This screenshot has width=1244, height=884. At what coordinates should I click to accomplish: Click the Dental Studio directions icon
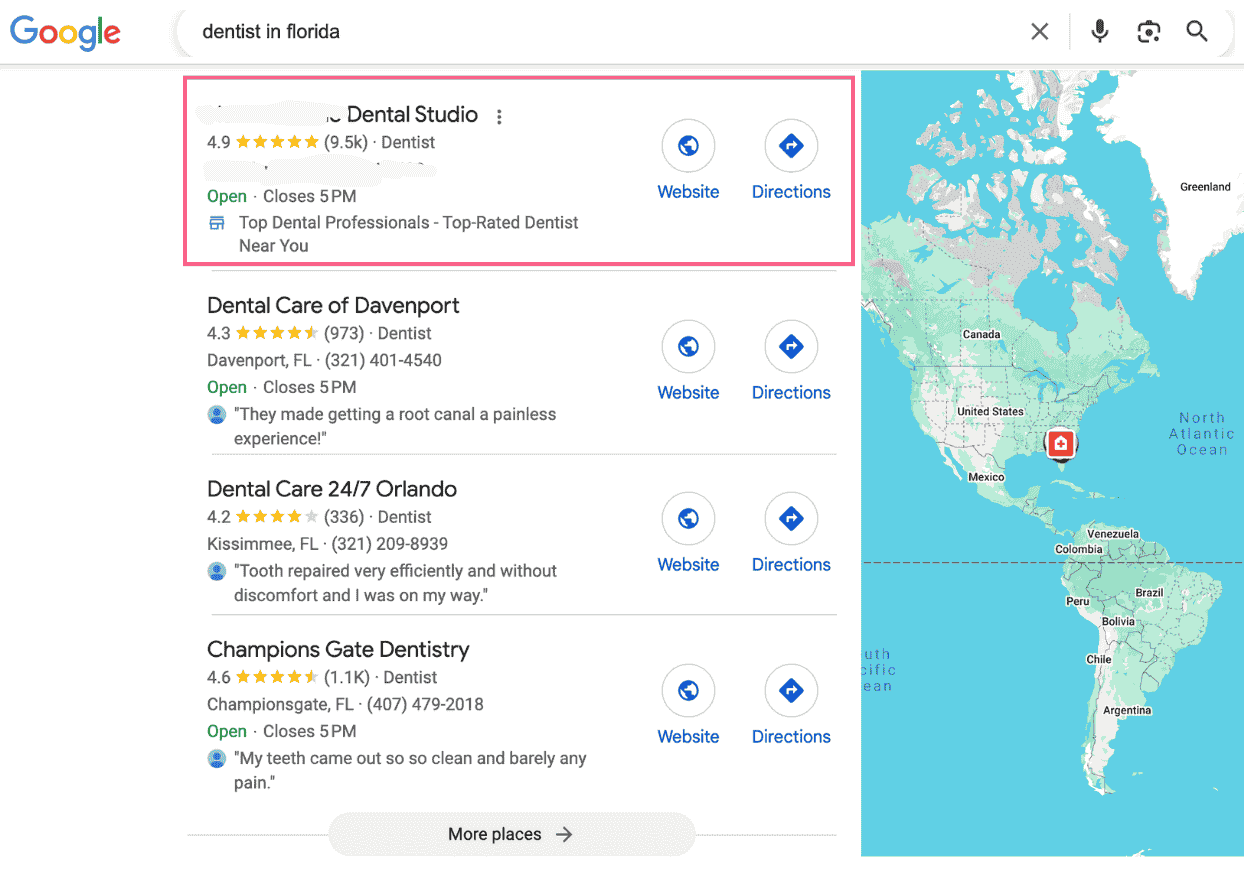791,146
